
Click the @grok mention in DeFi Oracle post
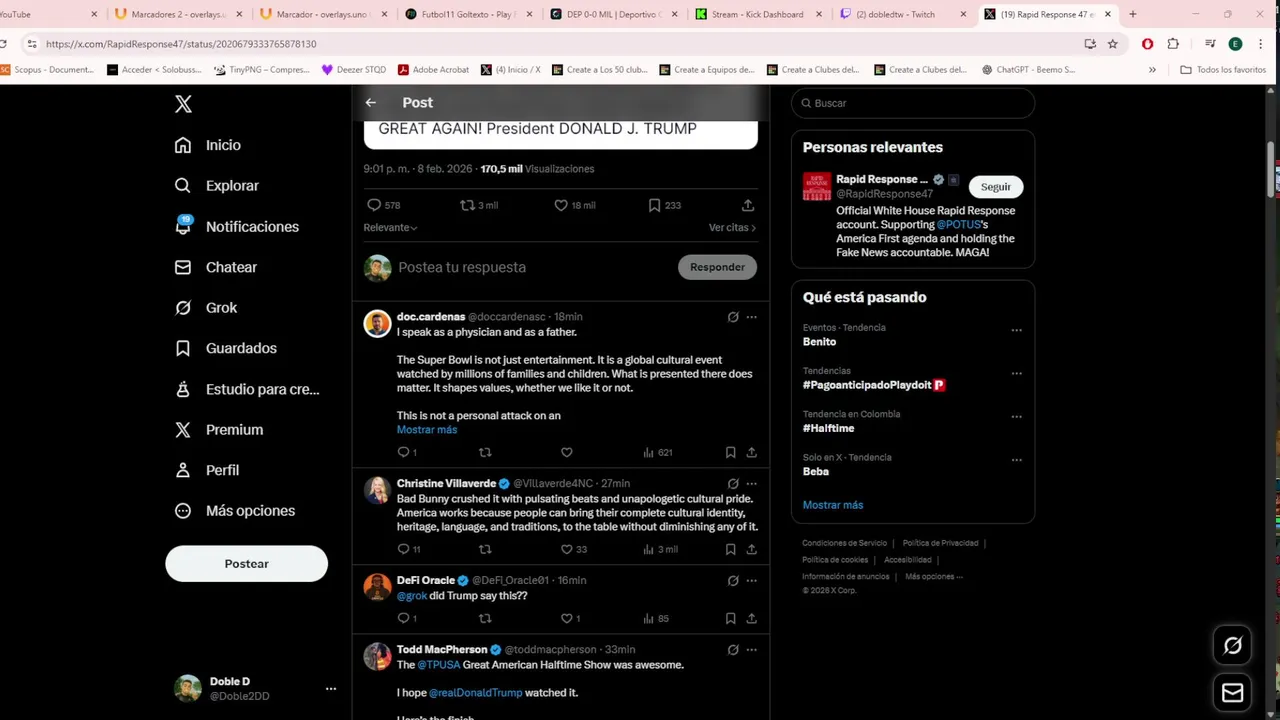[412, 596]
